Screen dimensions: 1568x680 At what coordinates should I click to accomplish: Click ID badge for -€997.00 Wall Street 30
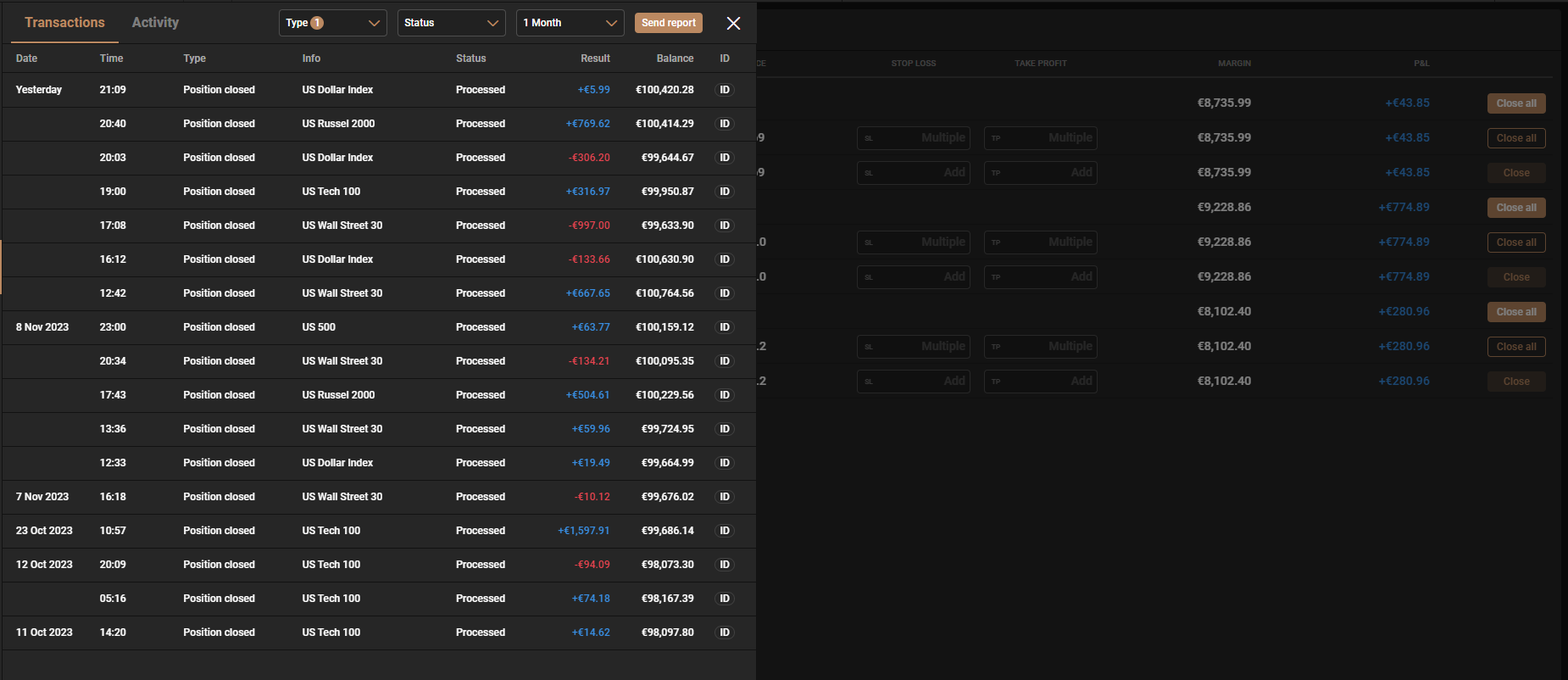pyautogui.click(x=725, y=226)
